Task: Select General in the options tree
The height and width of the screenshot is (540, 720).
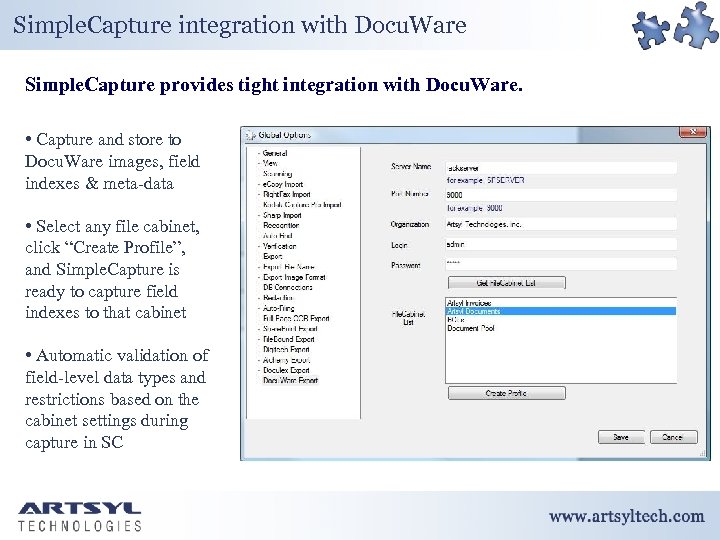Action: click(x=275, y=153)
